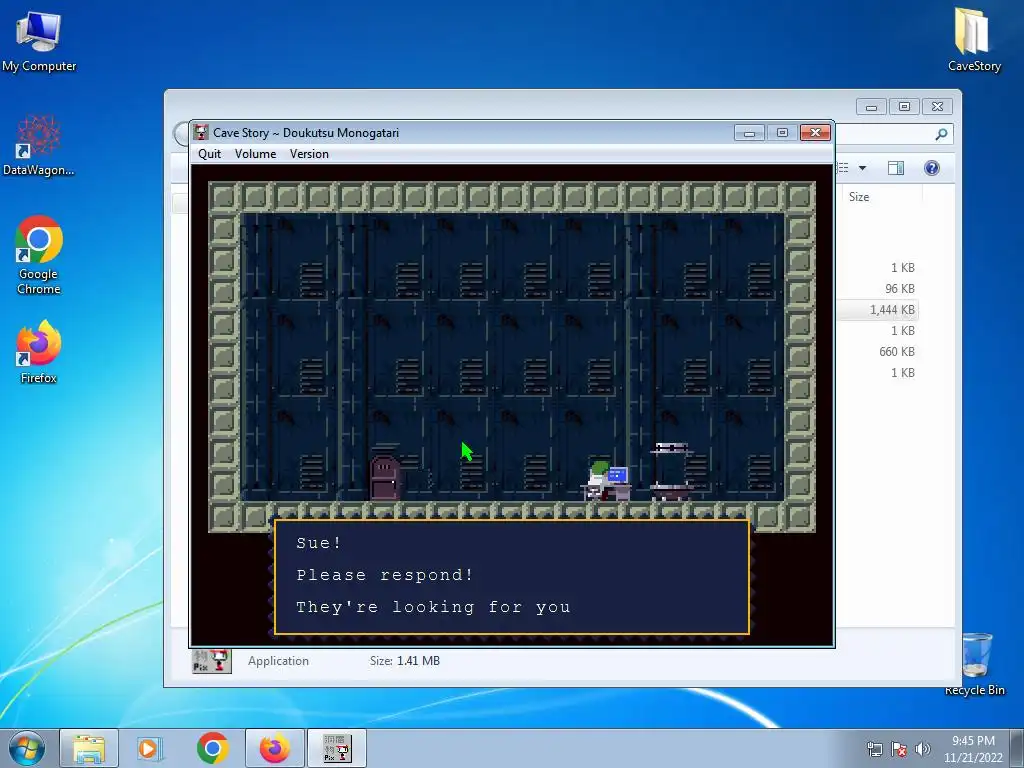Open the Windows Start menu

click(27, 748)
